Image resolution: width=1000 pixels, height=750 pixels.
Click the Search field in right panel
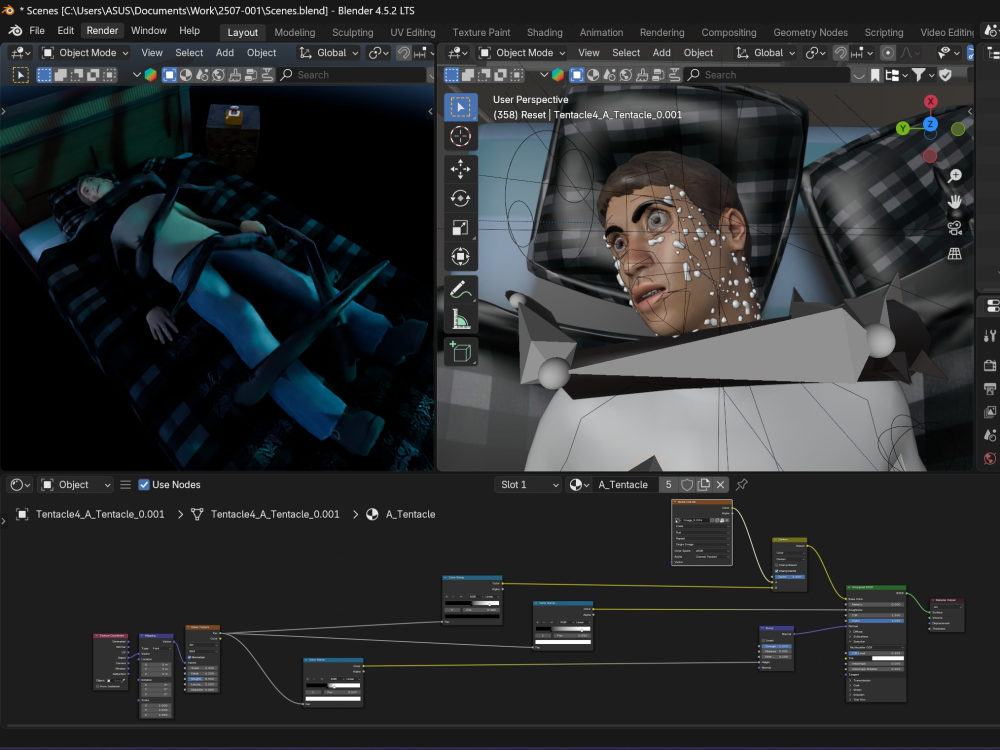(x=768, y=75)
